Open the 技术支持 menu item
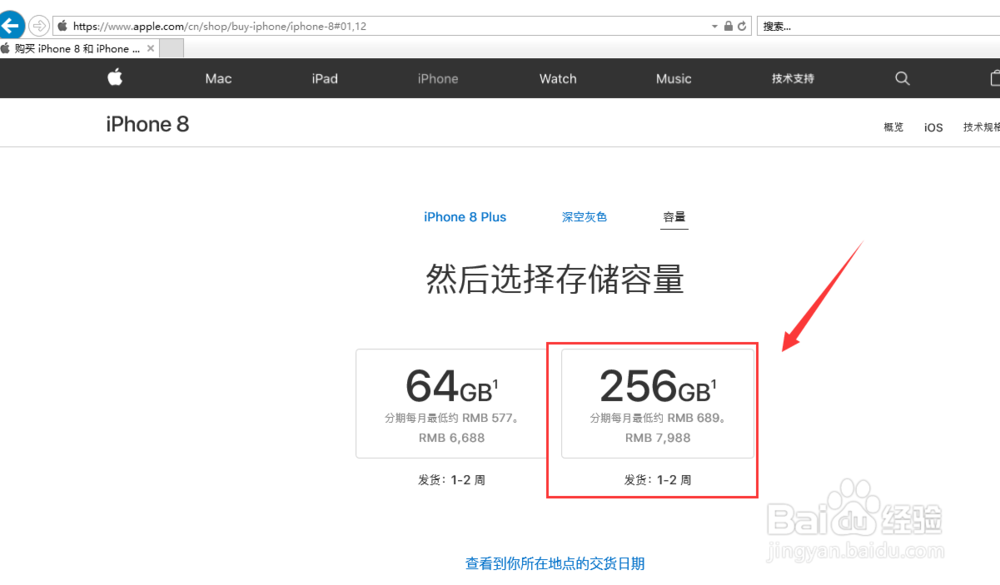This screenshot has width=1000, height=585. (793, 78)
